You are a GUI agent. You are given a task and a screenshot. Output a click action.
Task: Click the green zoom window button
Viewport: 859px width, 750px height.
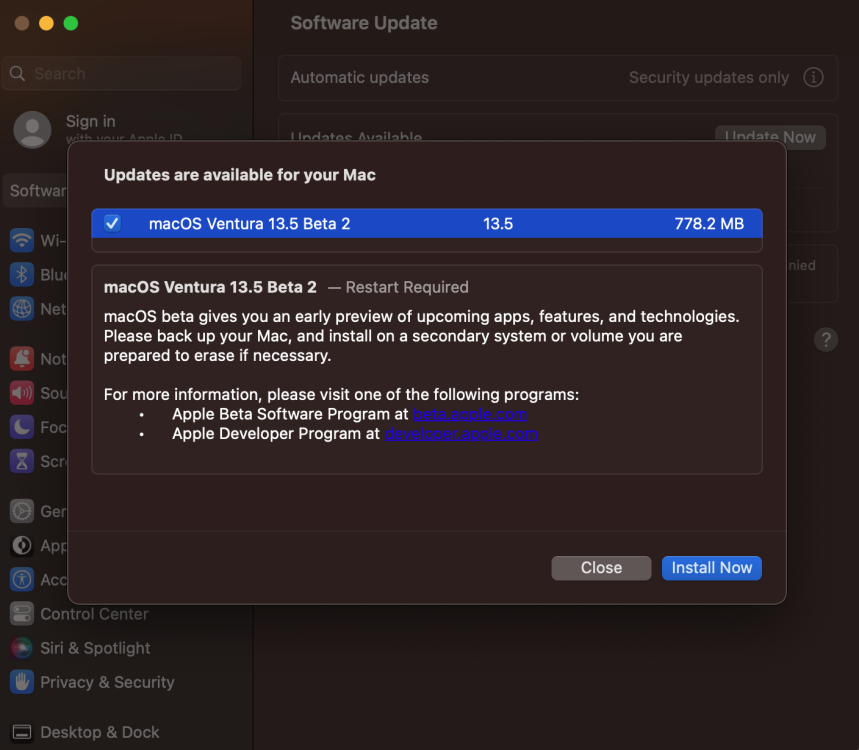(x=71, y=23)
